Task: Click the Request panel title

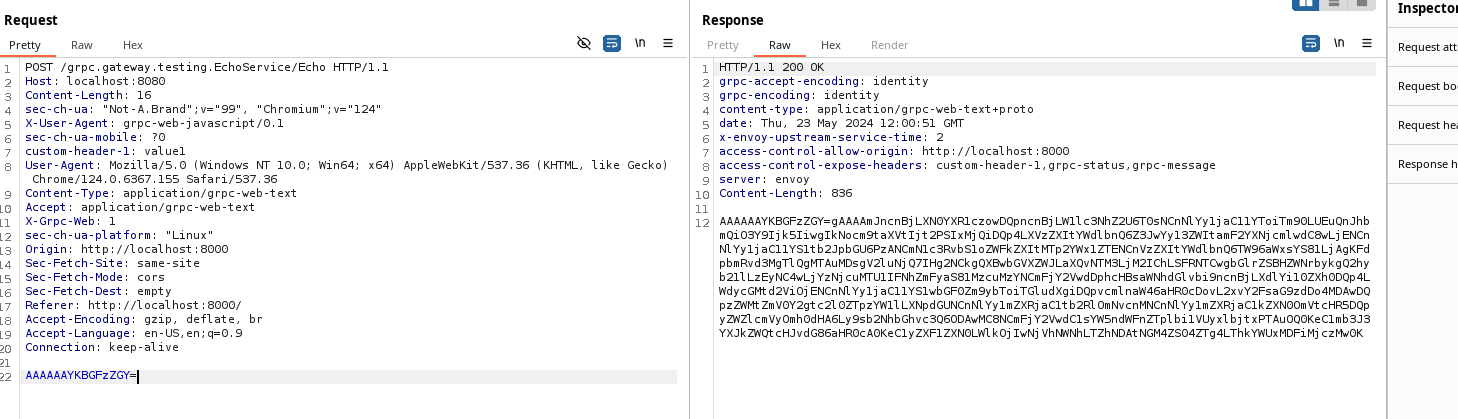Action: [x=31, y=20]
